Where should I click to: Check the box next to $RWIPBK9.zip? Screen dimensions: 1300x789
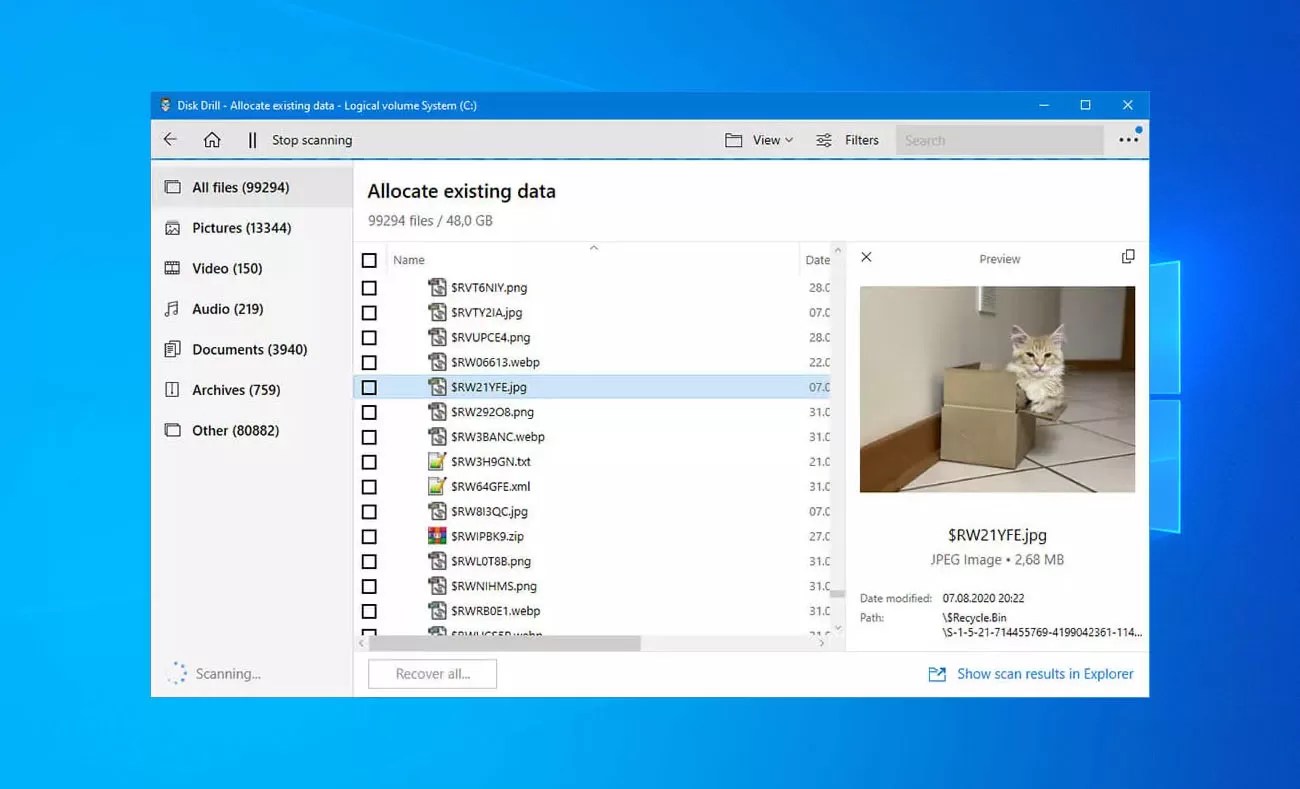click(x=369, y=536)
